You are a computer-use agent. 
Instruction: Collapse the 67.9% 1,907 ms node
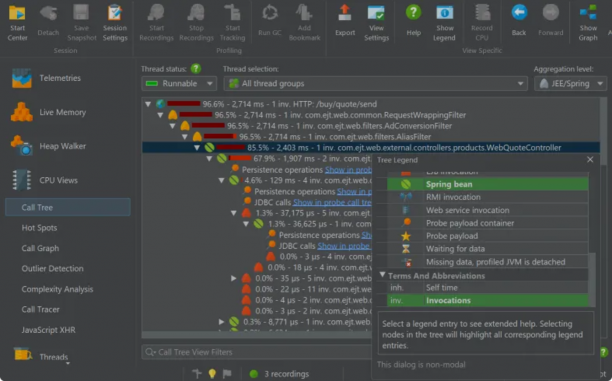pos(209,158)
